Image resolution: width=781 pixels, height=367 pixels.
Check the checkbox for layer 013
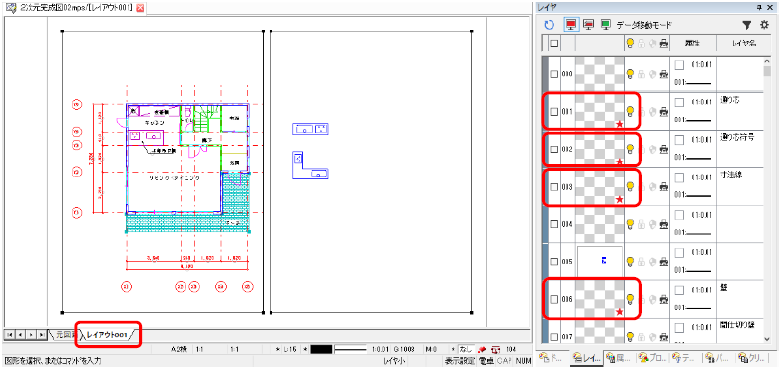554,187
